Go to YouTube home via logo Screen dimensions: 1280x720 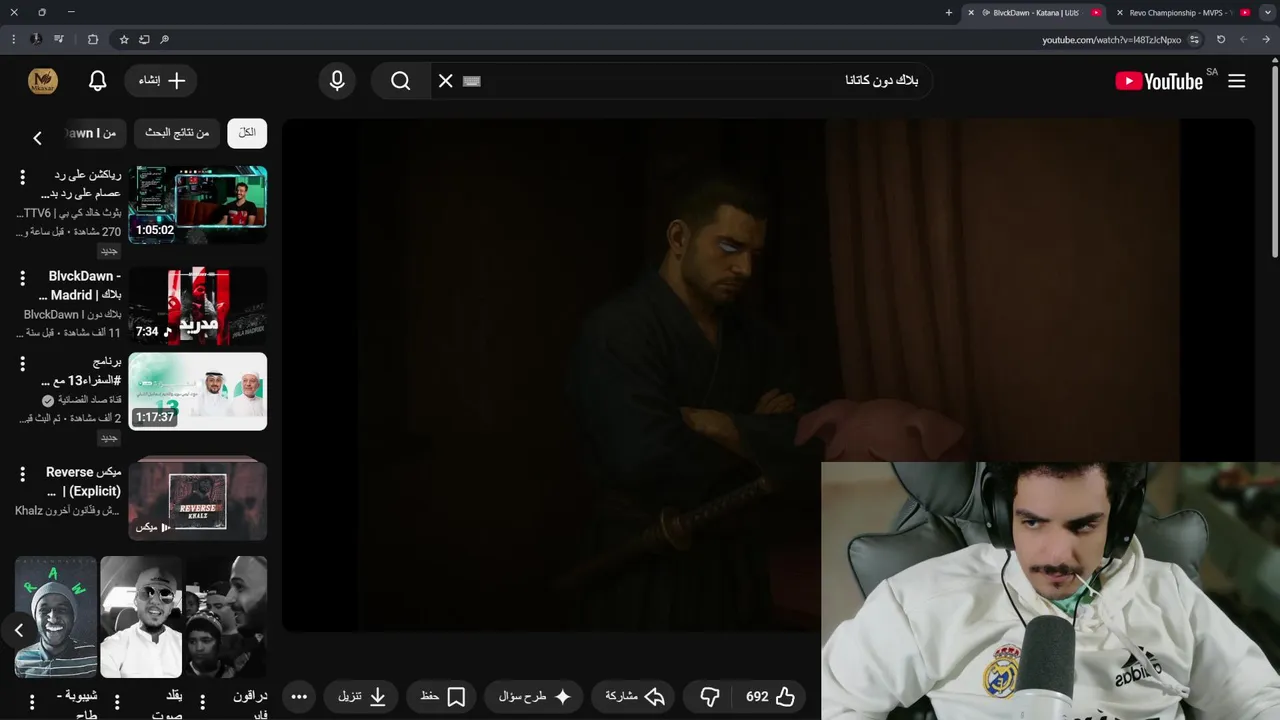1160,81
